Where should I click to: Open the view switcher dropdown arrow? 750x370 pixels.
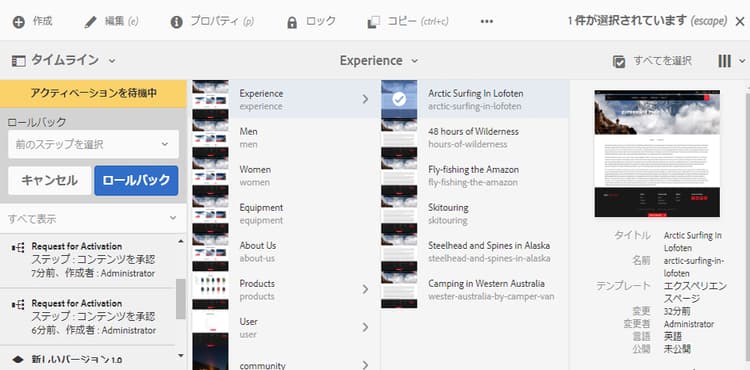(x=742, y=61)
